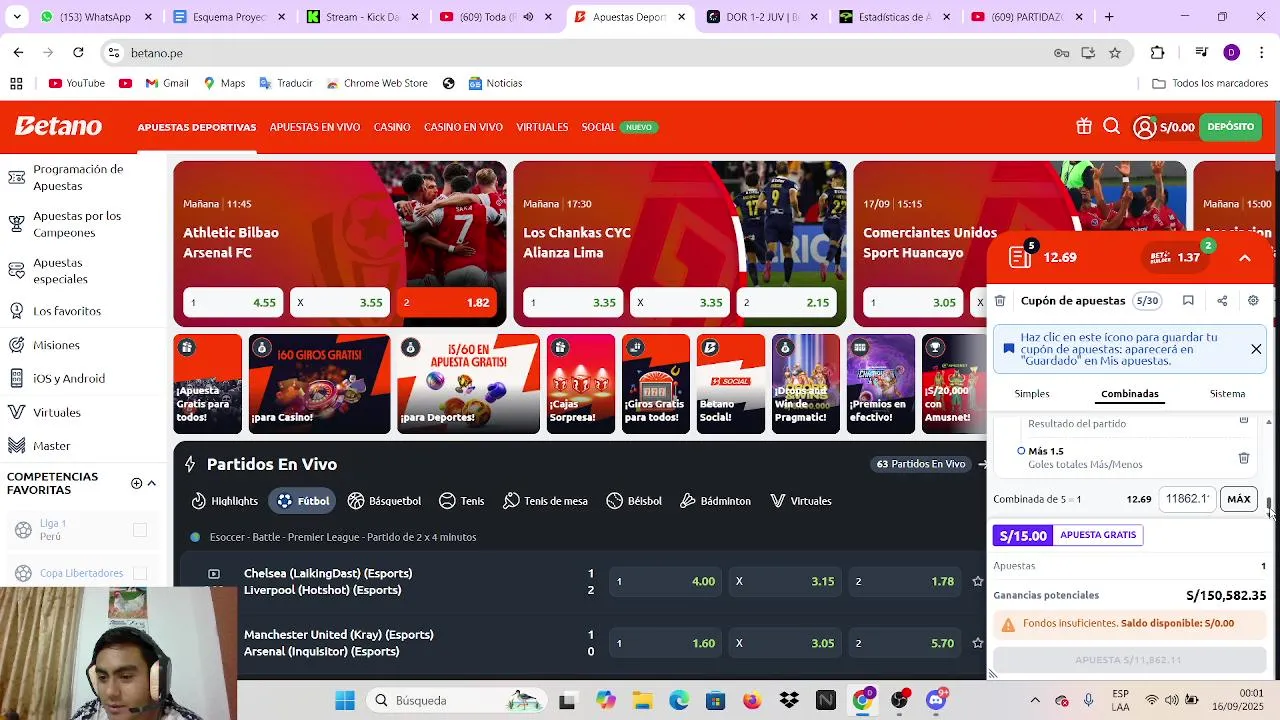The image size is (1280, 720).
Task: Select draw 3.55 for Athletic Bilbao match
Action: point(340,302)
